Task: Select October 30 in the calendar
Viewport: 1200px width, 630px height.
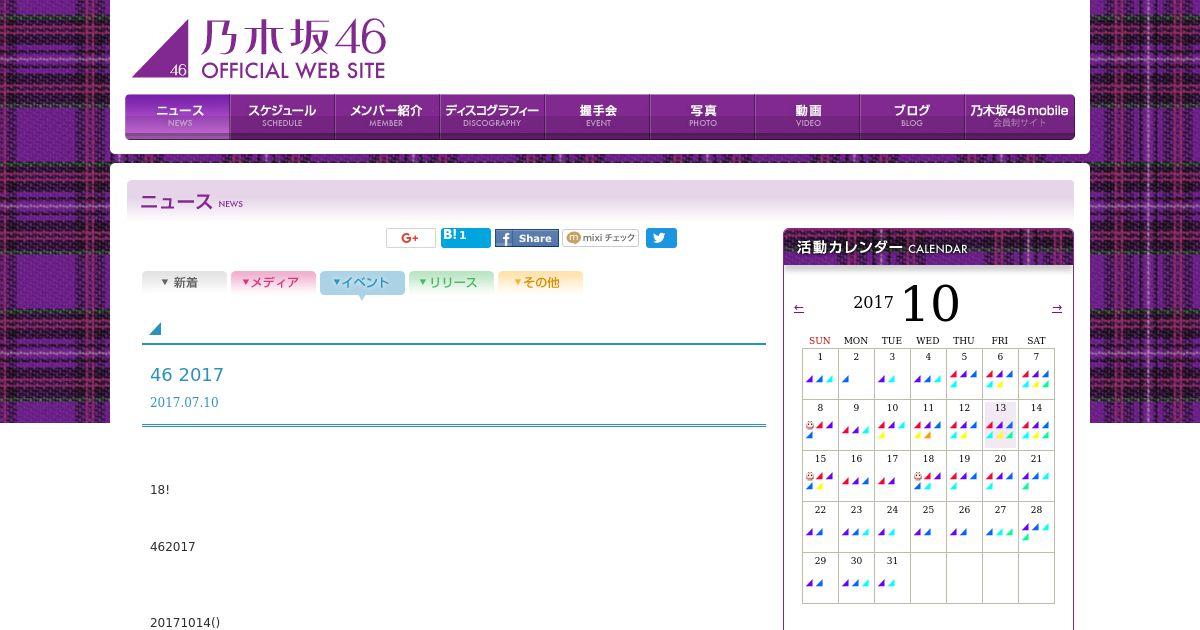Action: pos(856,577)
